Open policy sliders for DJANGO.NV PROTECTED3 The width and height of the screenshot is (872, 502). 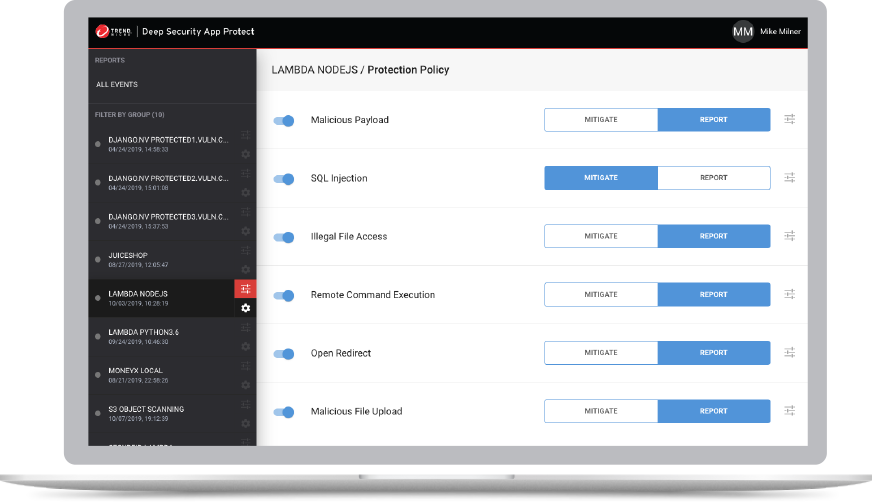coord(245,212)
